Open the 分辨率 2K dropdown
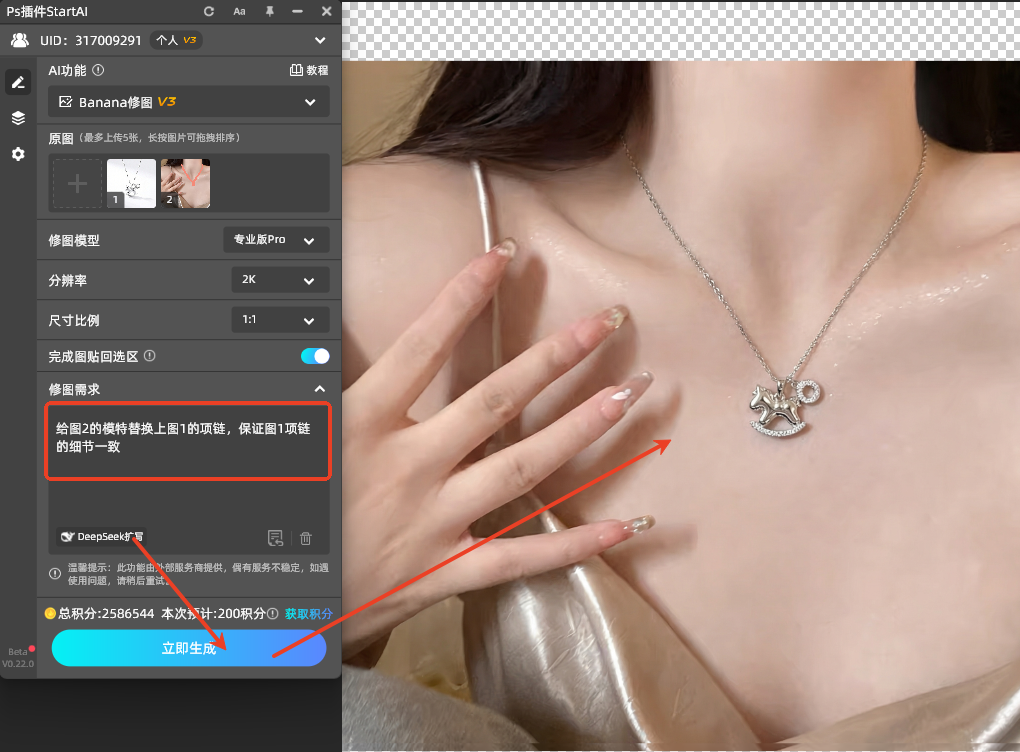This screenshot has height=752, width=1020. [279, 280]
